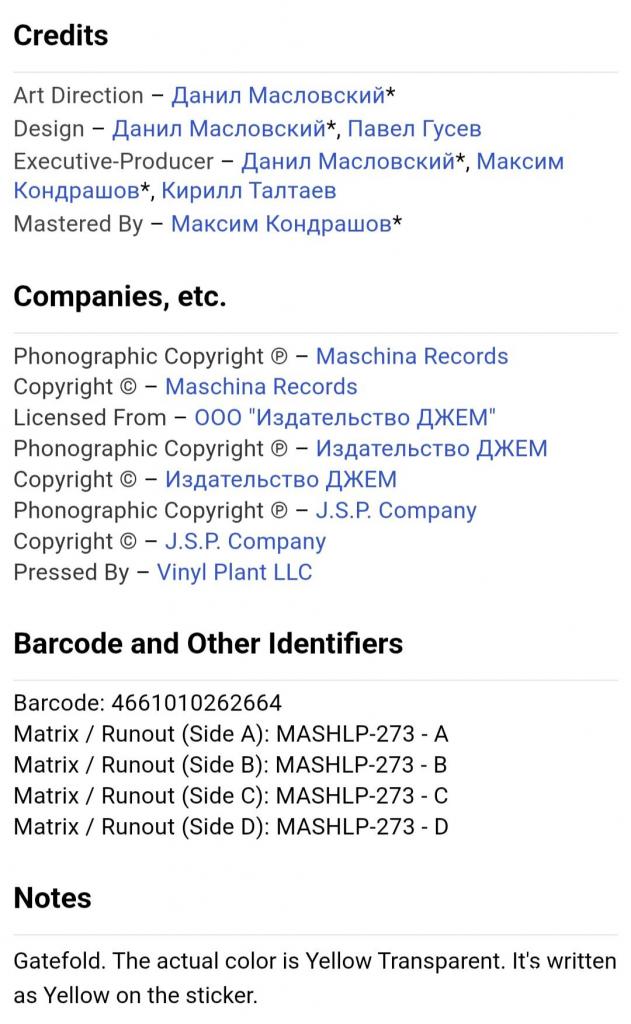
Task: Open ООО "Издательство ДЖЕМ" Licensed From link
Action: click(345, 418)
